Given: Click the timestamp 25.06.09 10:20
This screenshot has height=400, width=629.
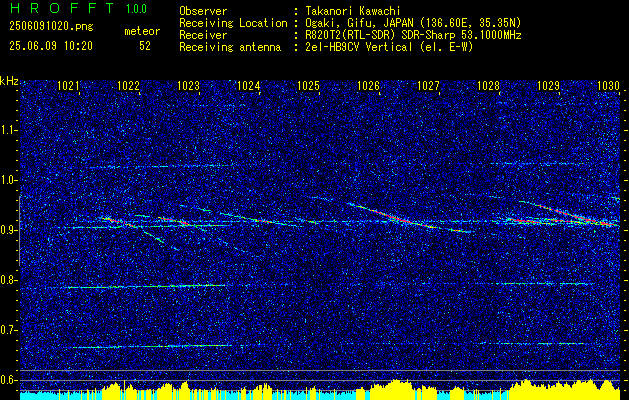Looking at the screenshot, I should pos(51,46).
